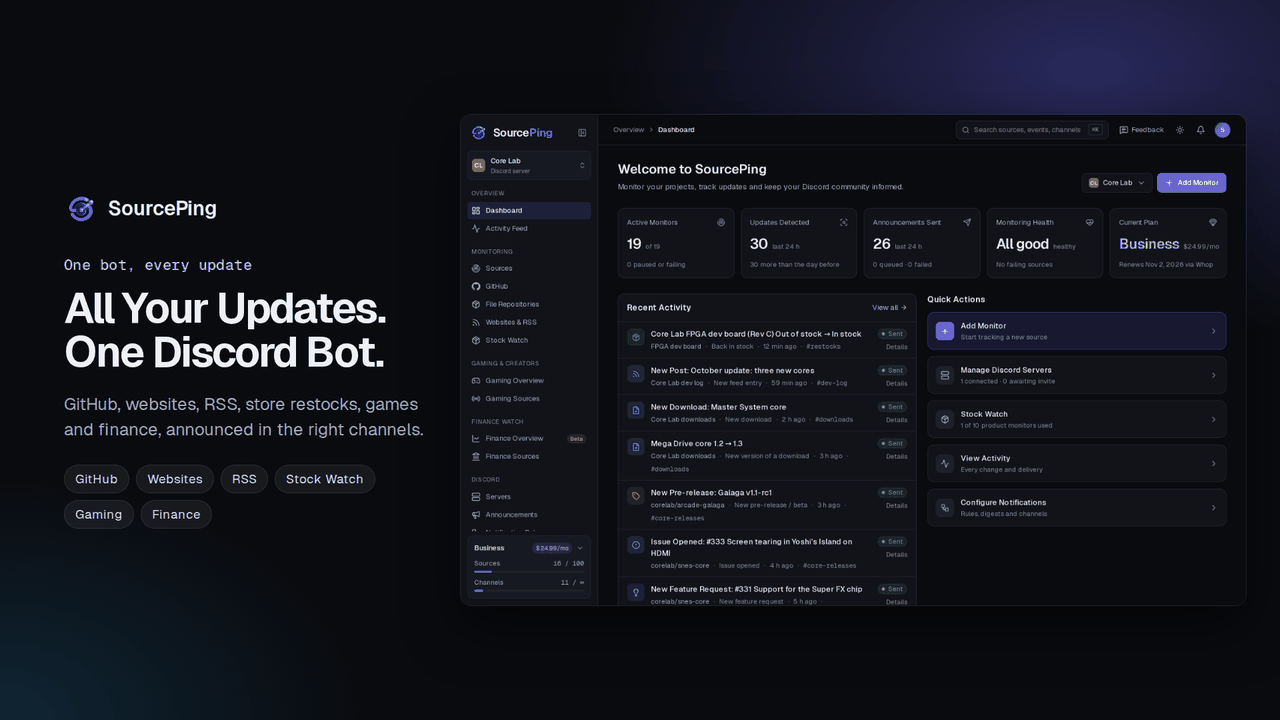The image size is (1280, 720).
Task: Click the Finance Sources bank icon
Action: click(x=476, y=456)
